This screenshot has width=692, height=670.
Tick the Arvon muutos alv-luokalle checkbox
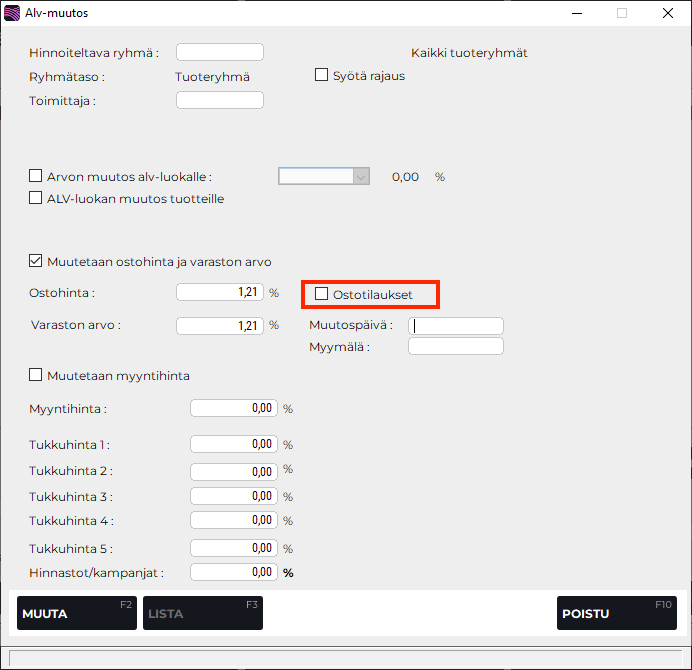(37, 176)
